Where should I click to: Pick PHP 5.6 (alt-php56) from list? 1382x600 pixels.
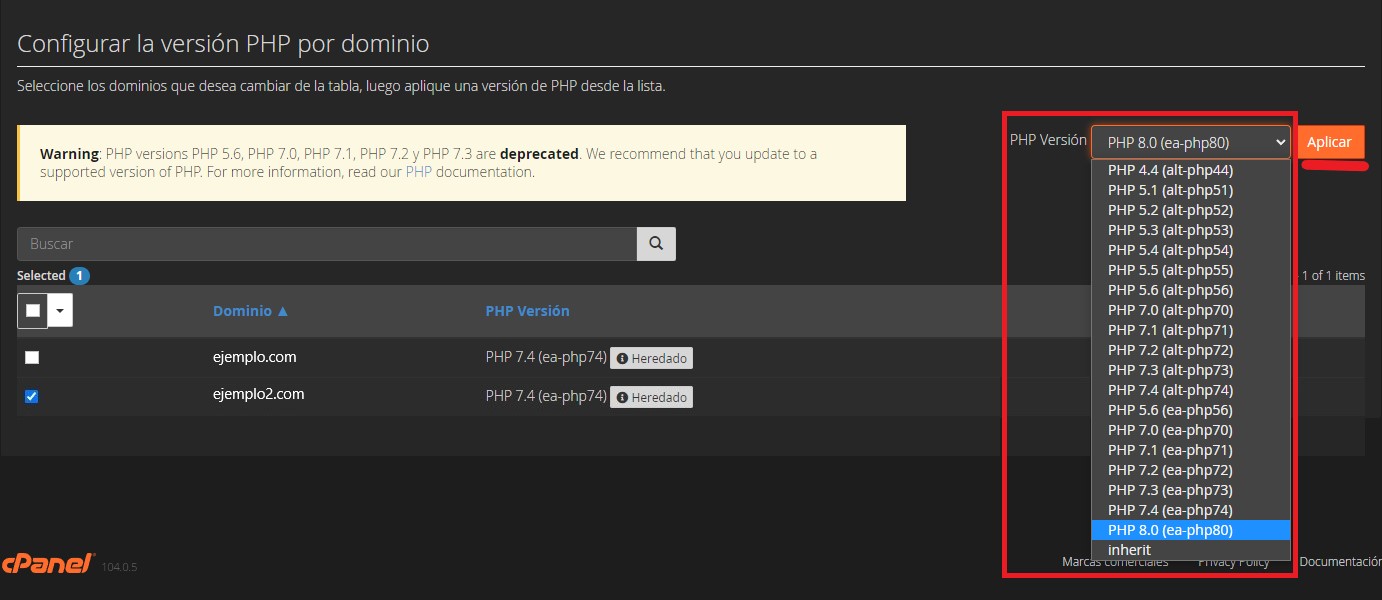tap(1170, 290)
